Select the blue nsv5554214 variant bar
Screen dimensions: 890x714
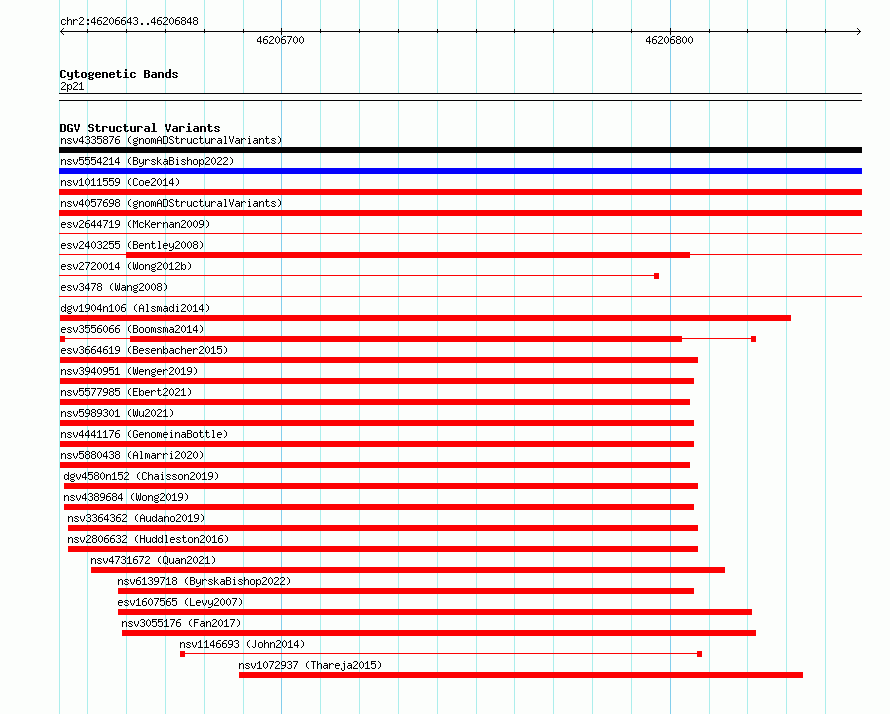coord(460,171)
